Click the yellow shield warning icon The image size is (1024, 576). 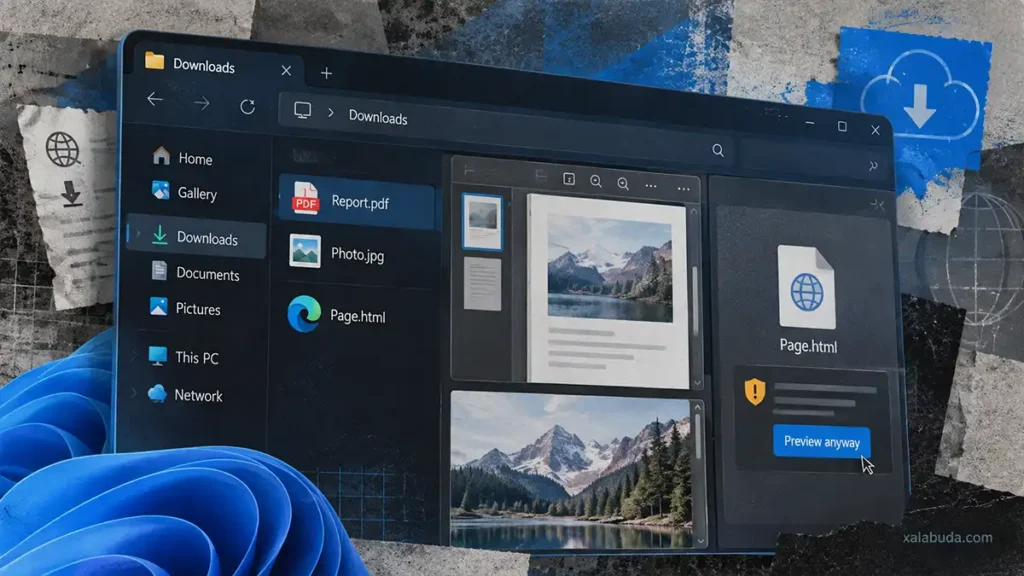[755, 391]
